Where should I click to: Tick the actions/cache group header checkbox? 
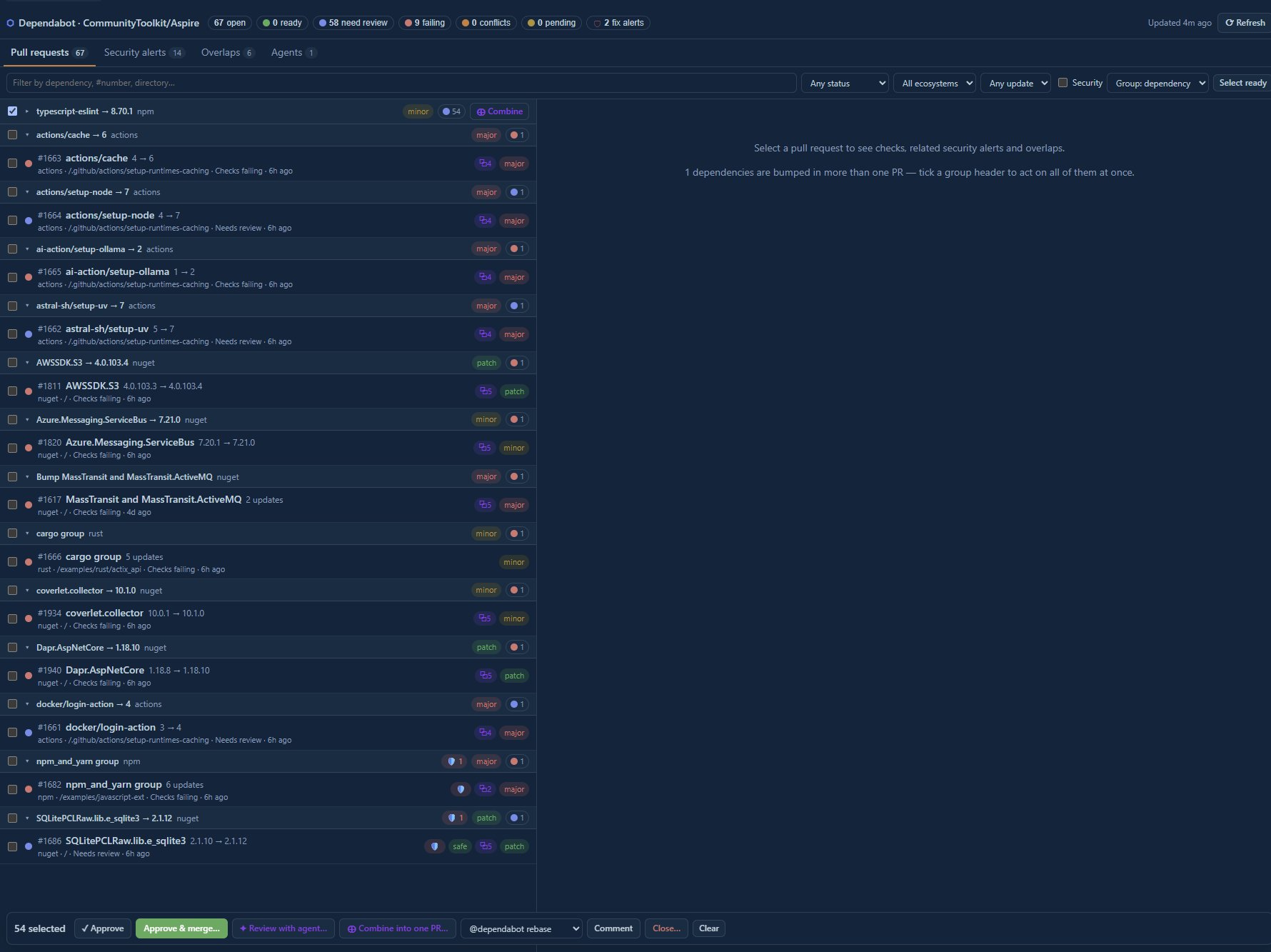pos(13,135)
